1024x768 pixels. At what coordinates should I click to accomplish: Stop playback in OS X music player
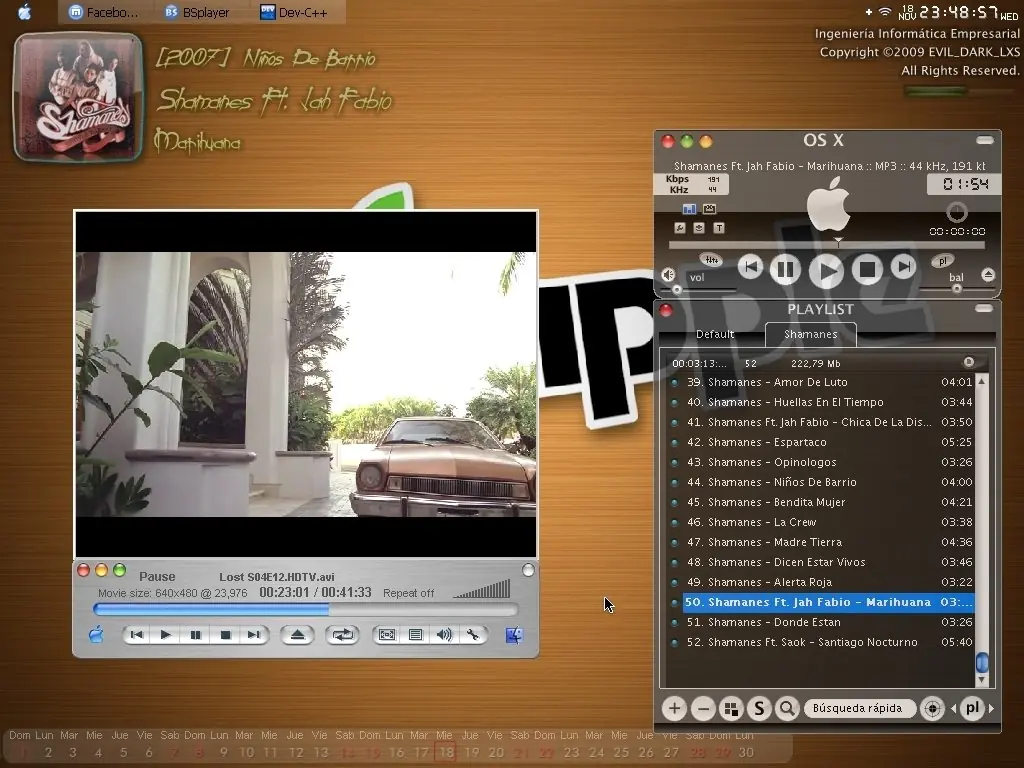coord(867,269)
